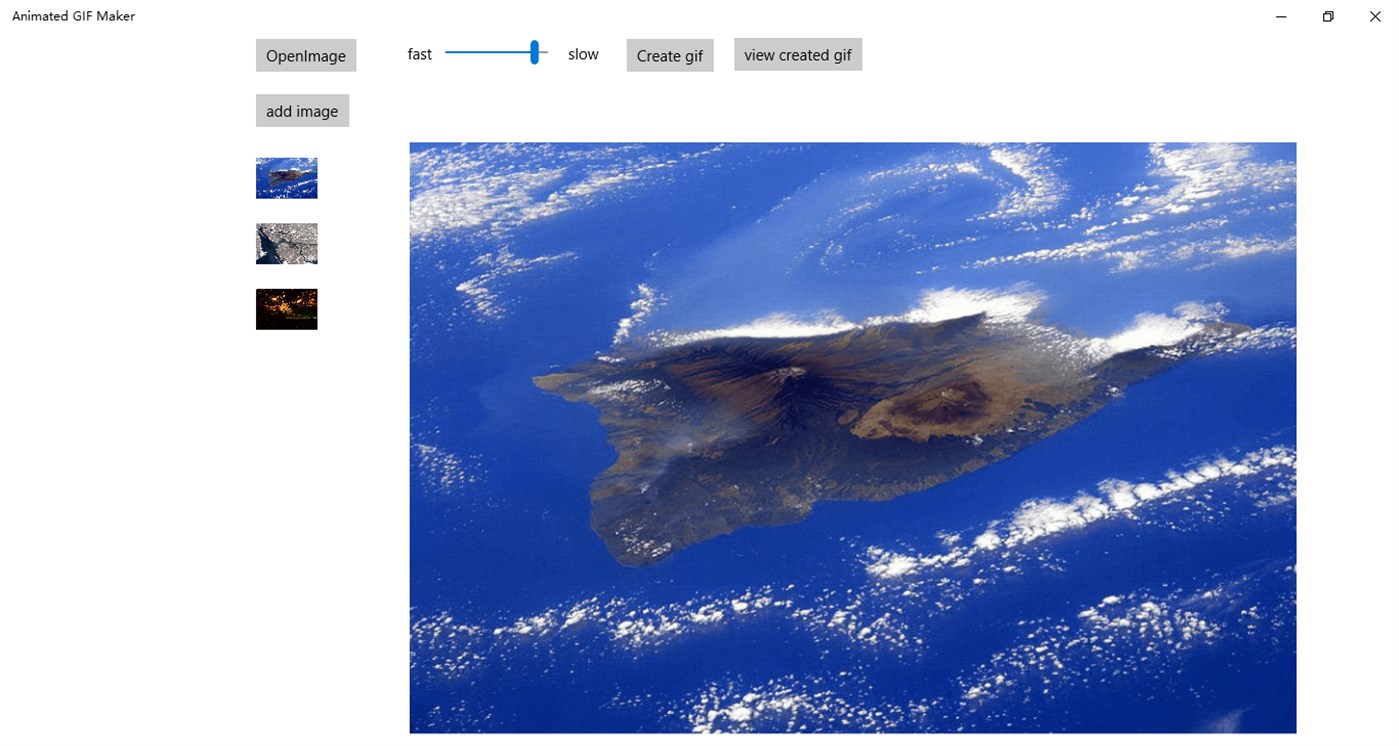Screen dimensions: 1399x746
Task: Click the minimize window icon
Action: (x=1280, y=16)
